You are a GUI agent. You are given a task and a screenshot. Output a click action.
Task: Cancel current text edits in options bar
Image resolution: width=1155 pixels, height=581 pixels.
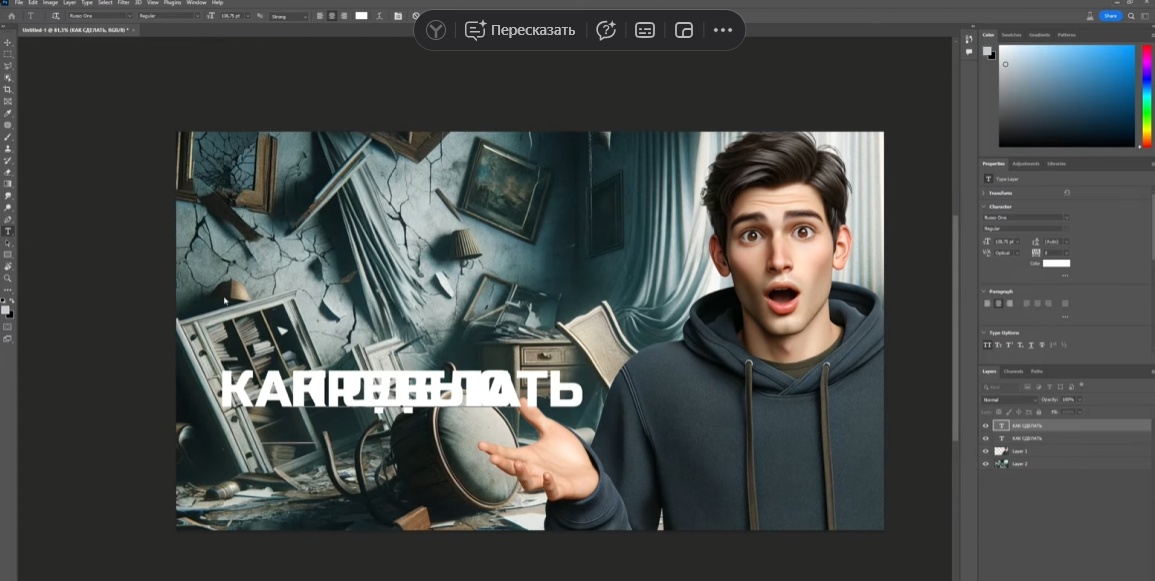tap(415, 15)
